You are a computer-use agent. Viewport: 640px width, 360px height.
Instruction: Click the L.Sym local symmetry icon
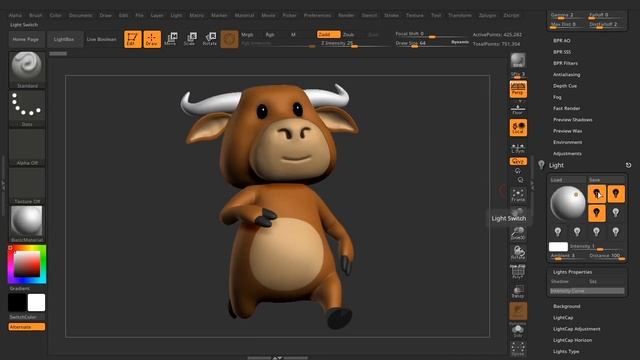[518, 149]
